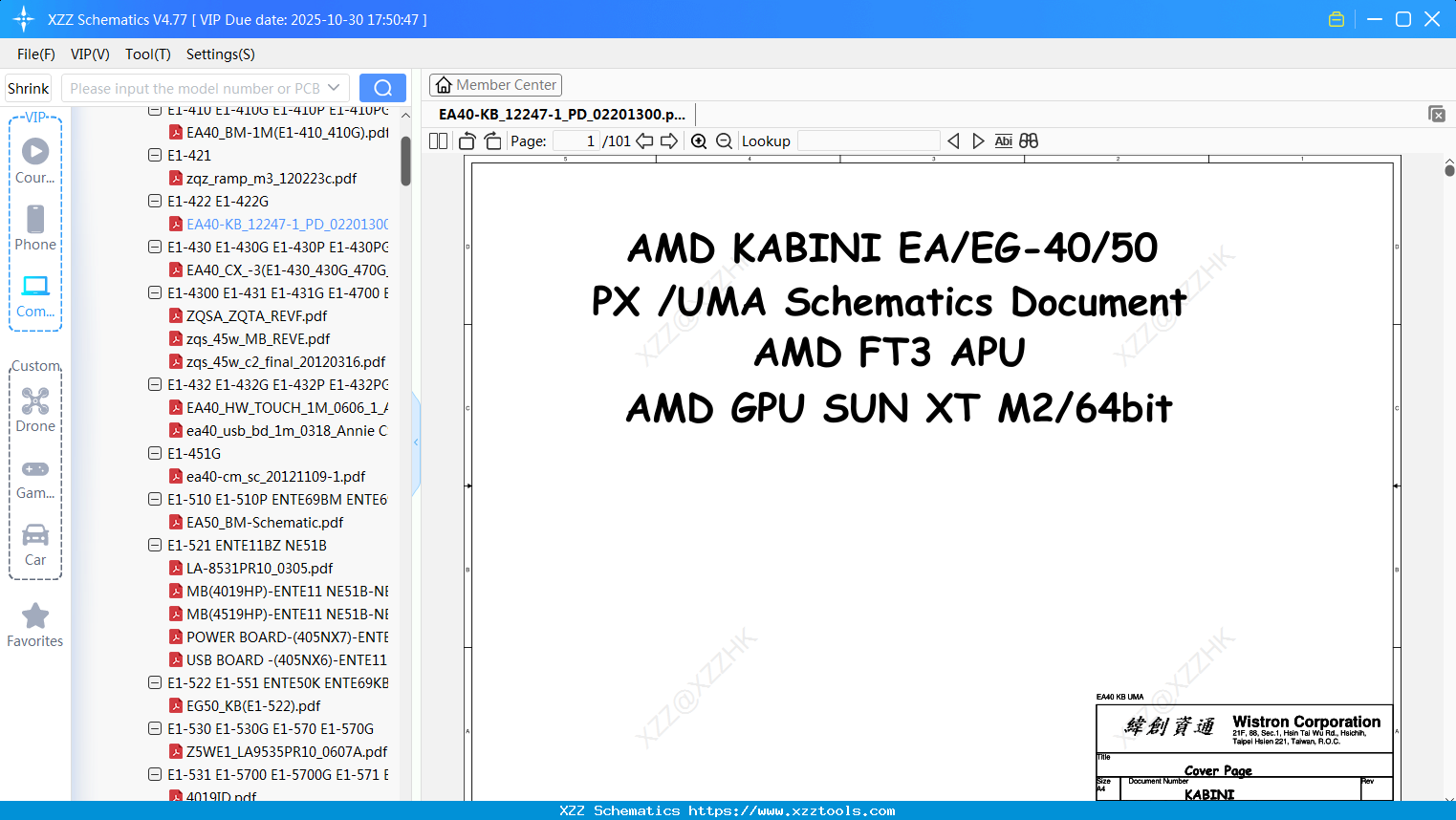
Task: Open EA40_HW_TOUCH_1M_0606 file
Action: (287, 407)
